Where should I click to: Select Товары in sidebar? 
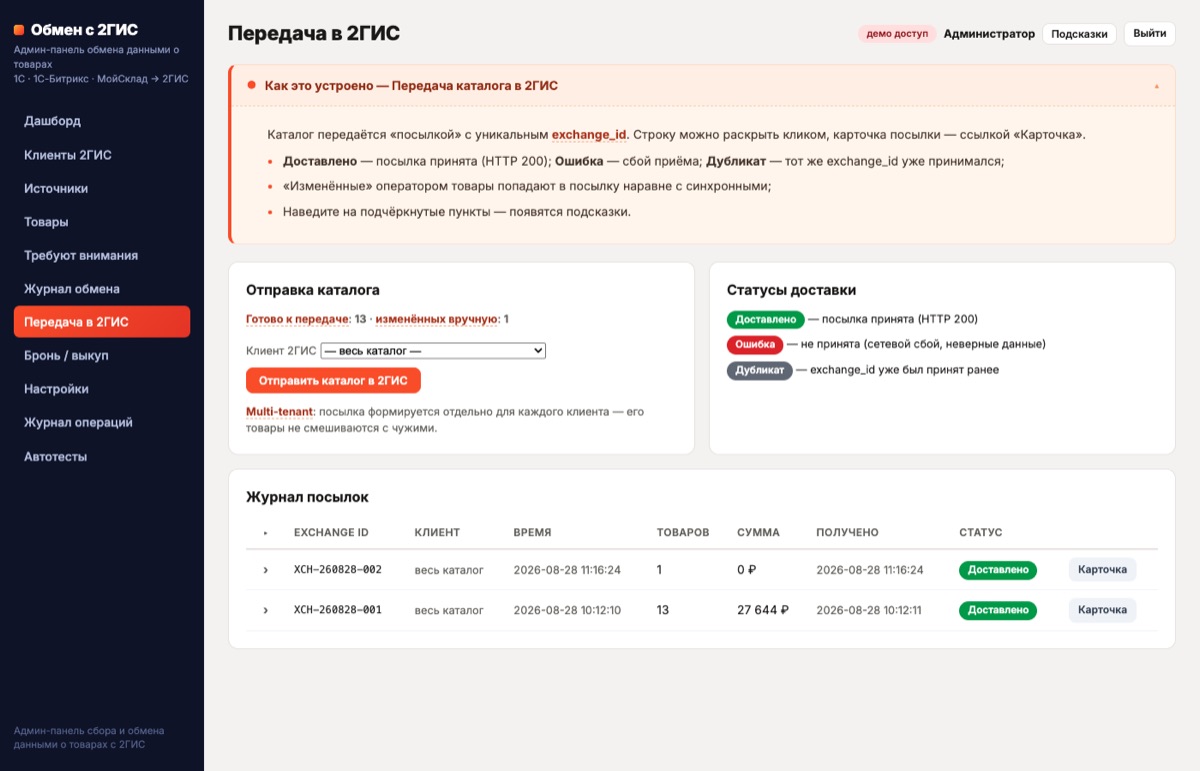[x=102, y=222]
